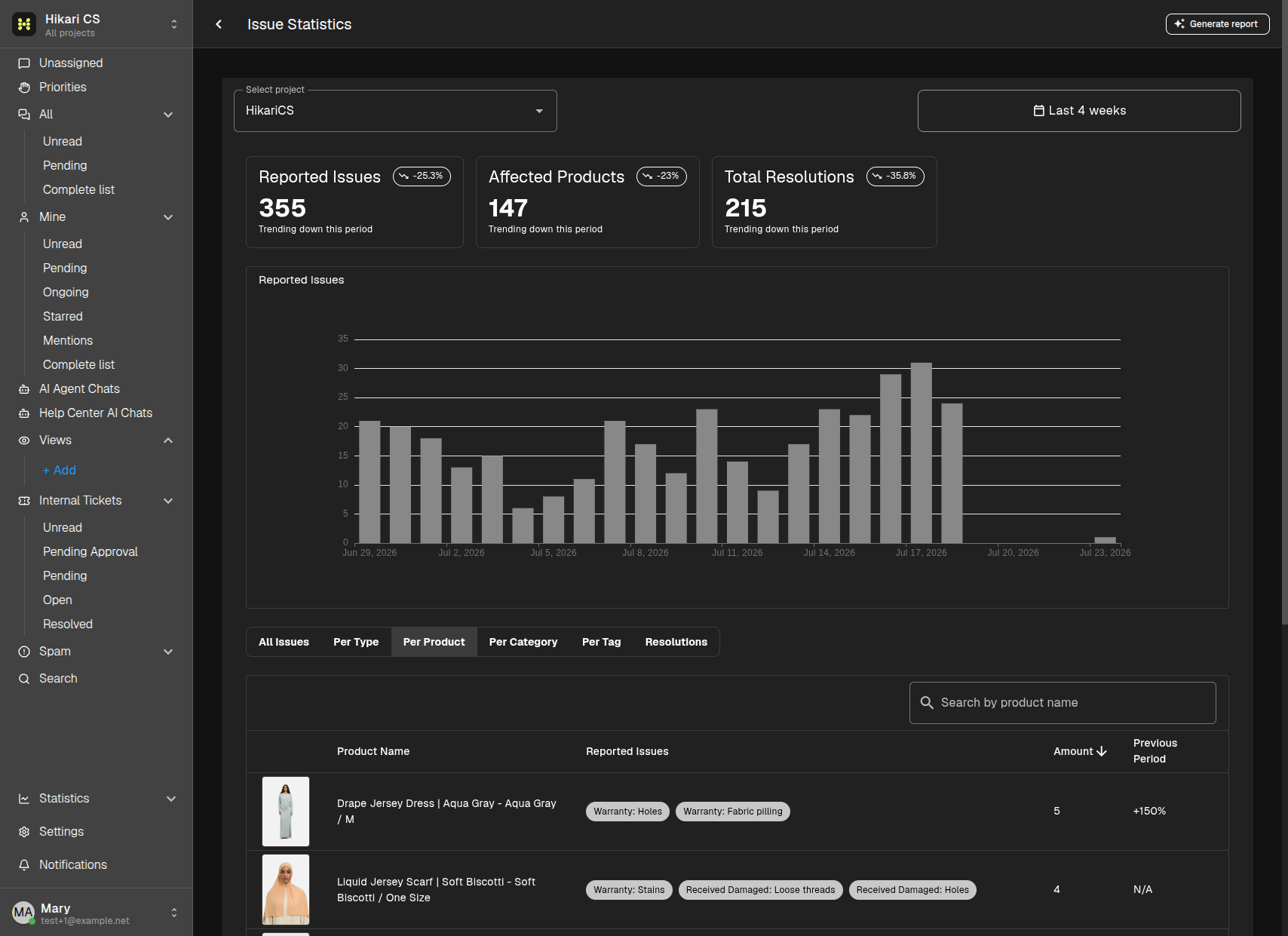
Task: Click the Amount sort arrow icon
Action: pos(1102,751)
